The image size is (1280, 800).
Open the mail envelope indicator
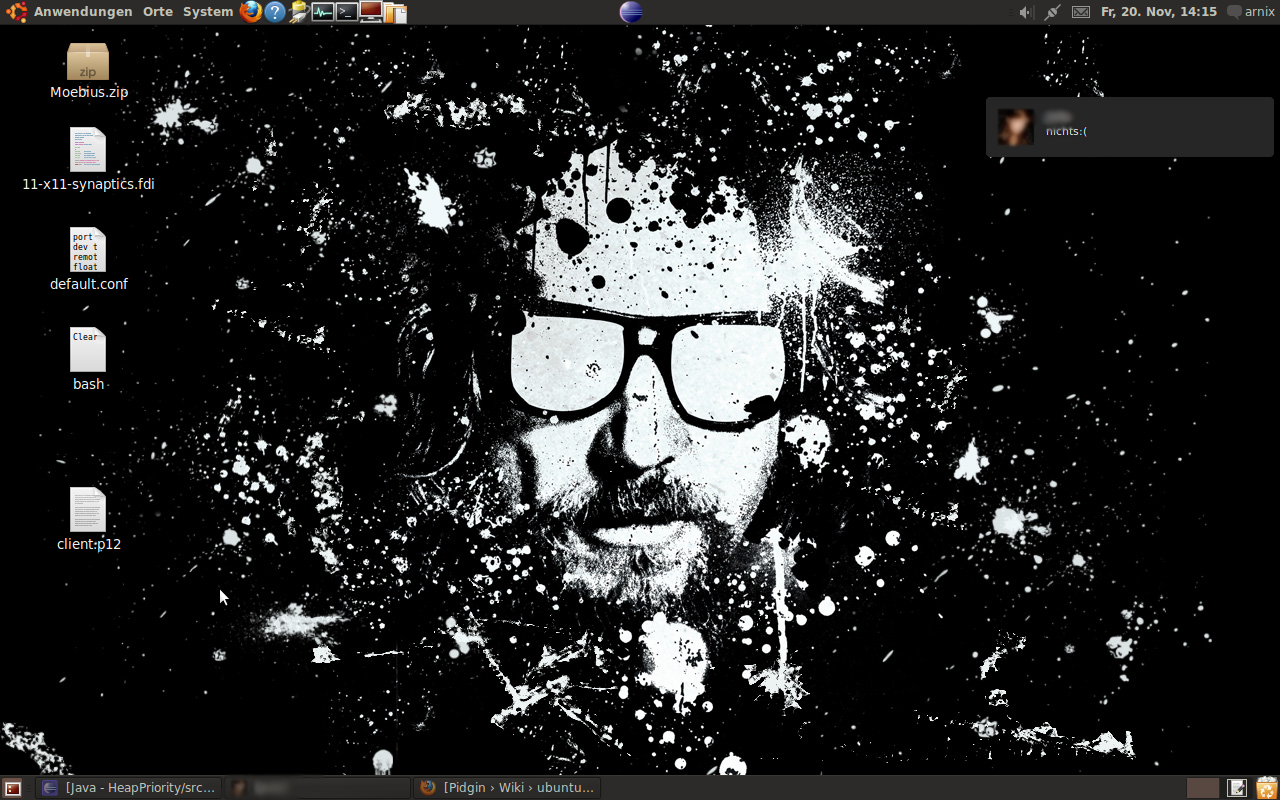1081,12
